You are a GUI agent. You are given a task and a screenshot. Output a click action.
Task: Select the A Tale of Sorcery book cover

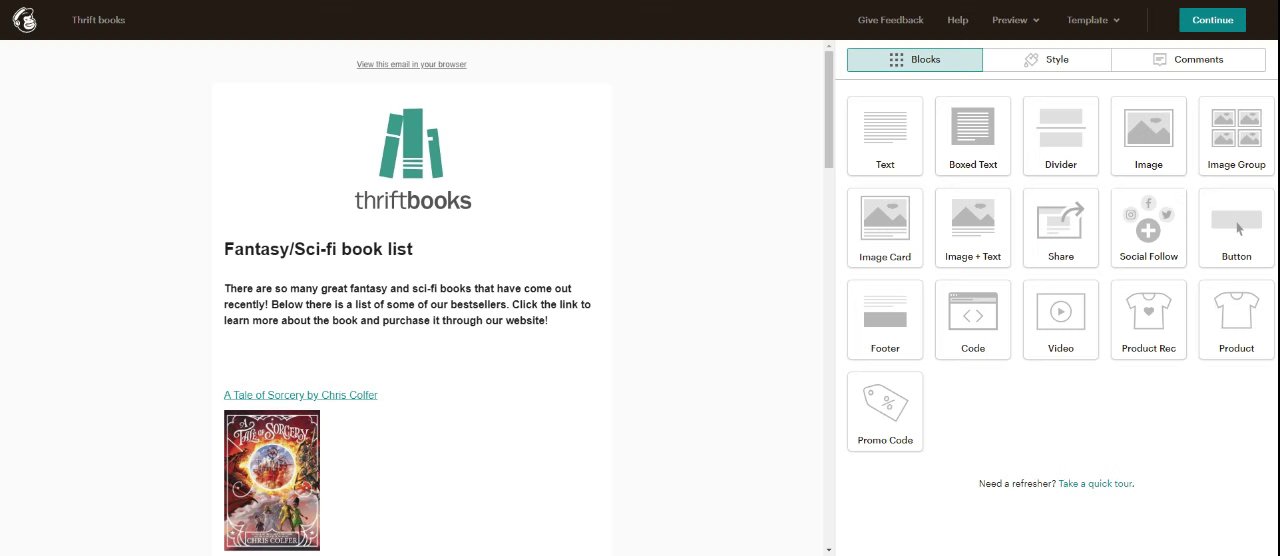[x=272, y=480]
